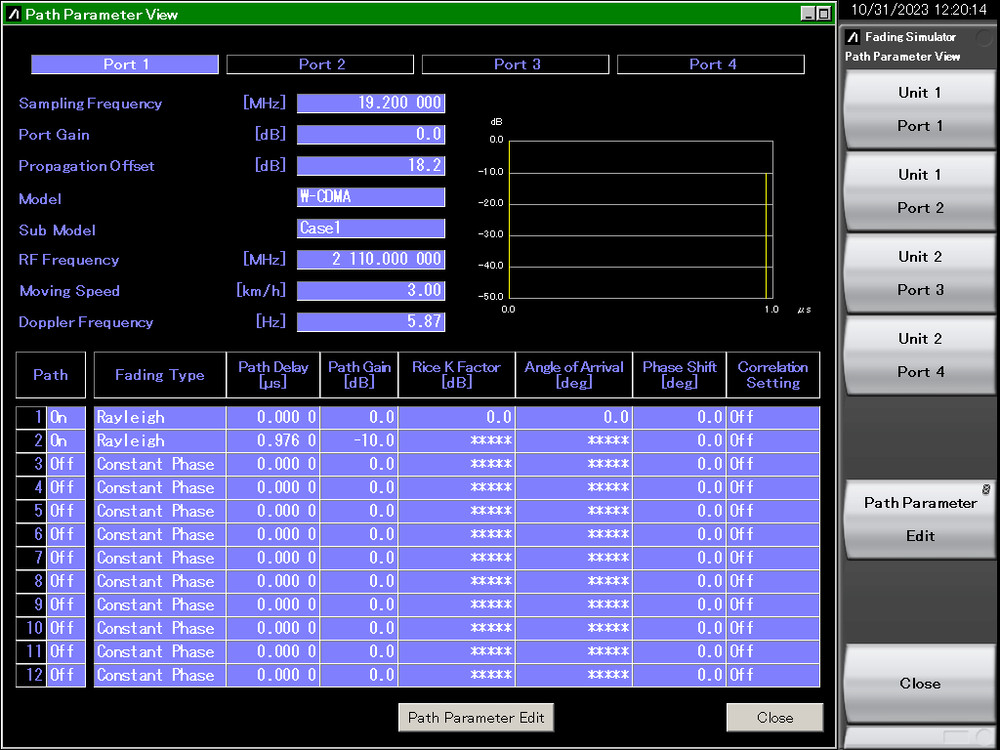Select Unit 2 Port 3 softkey
1000x750 pixels.
tap(920, 273)
